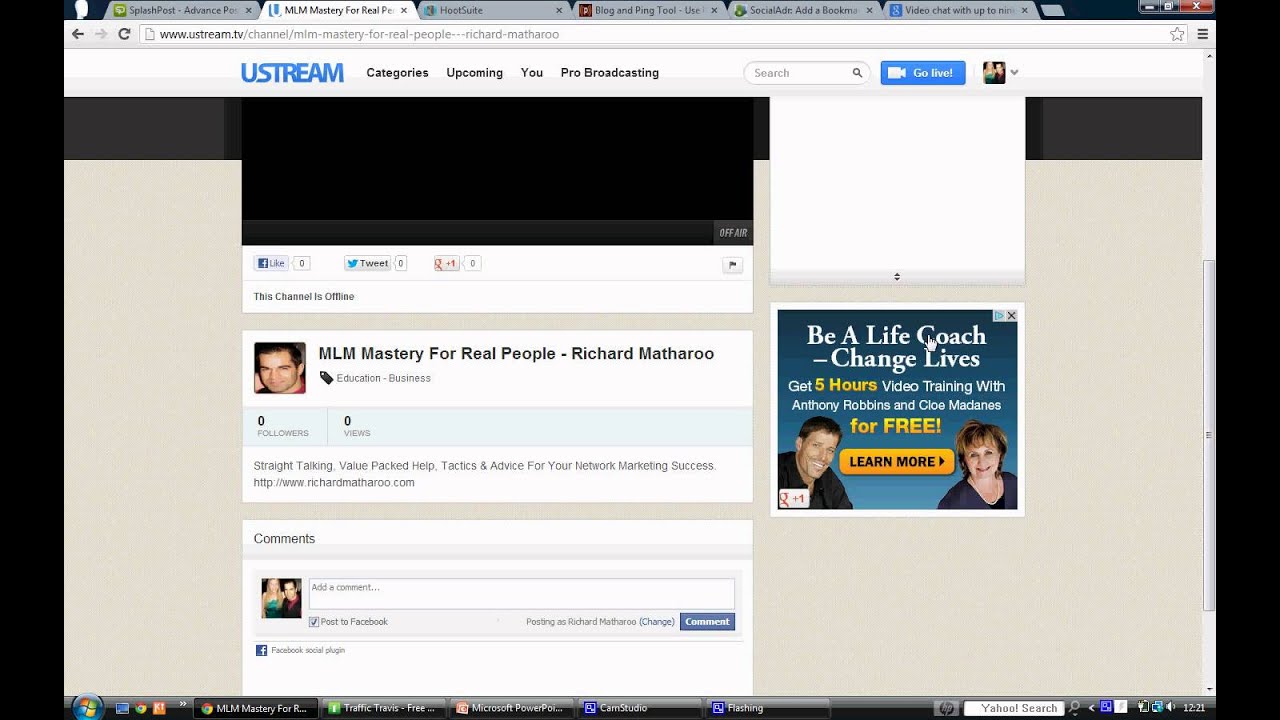Click the taskbar clock showing 12:21

click(1194, 708)
